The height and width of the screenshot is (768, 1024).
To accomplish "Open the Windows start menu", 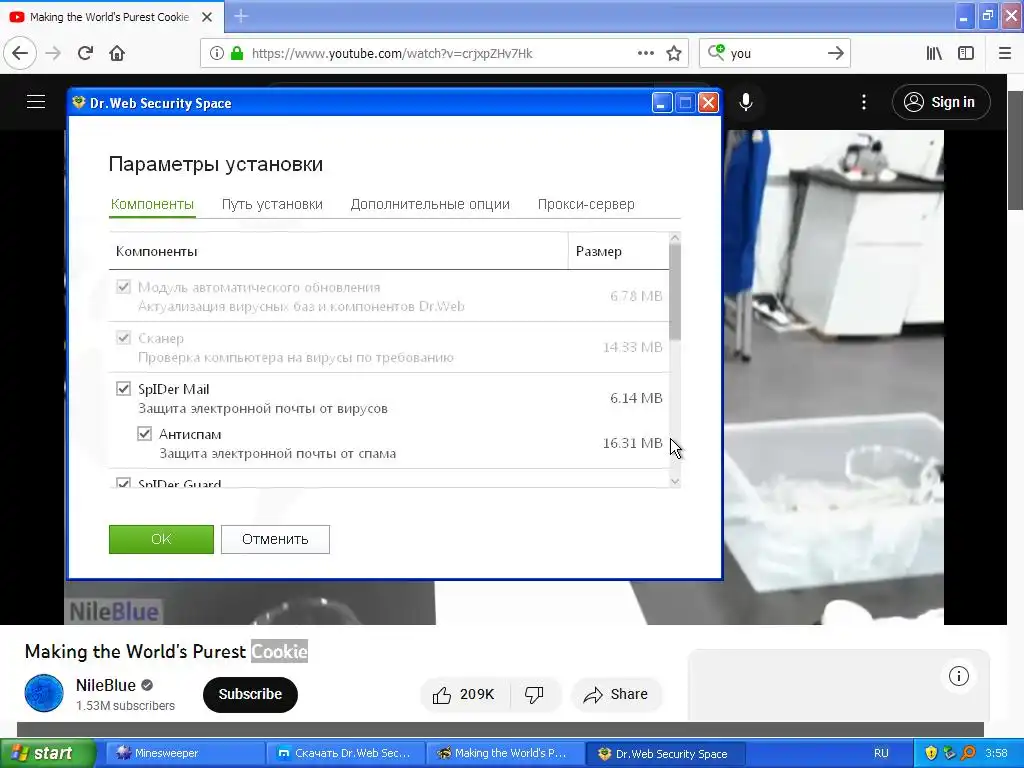I will (47, 753).
